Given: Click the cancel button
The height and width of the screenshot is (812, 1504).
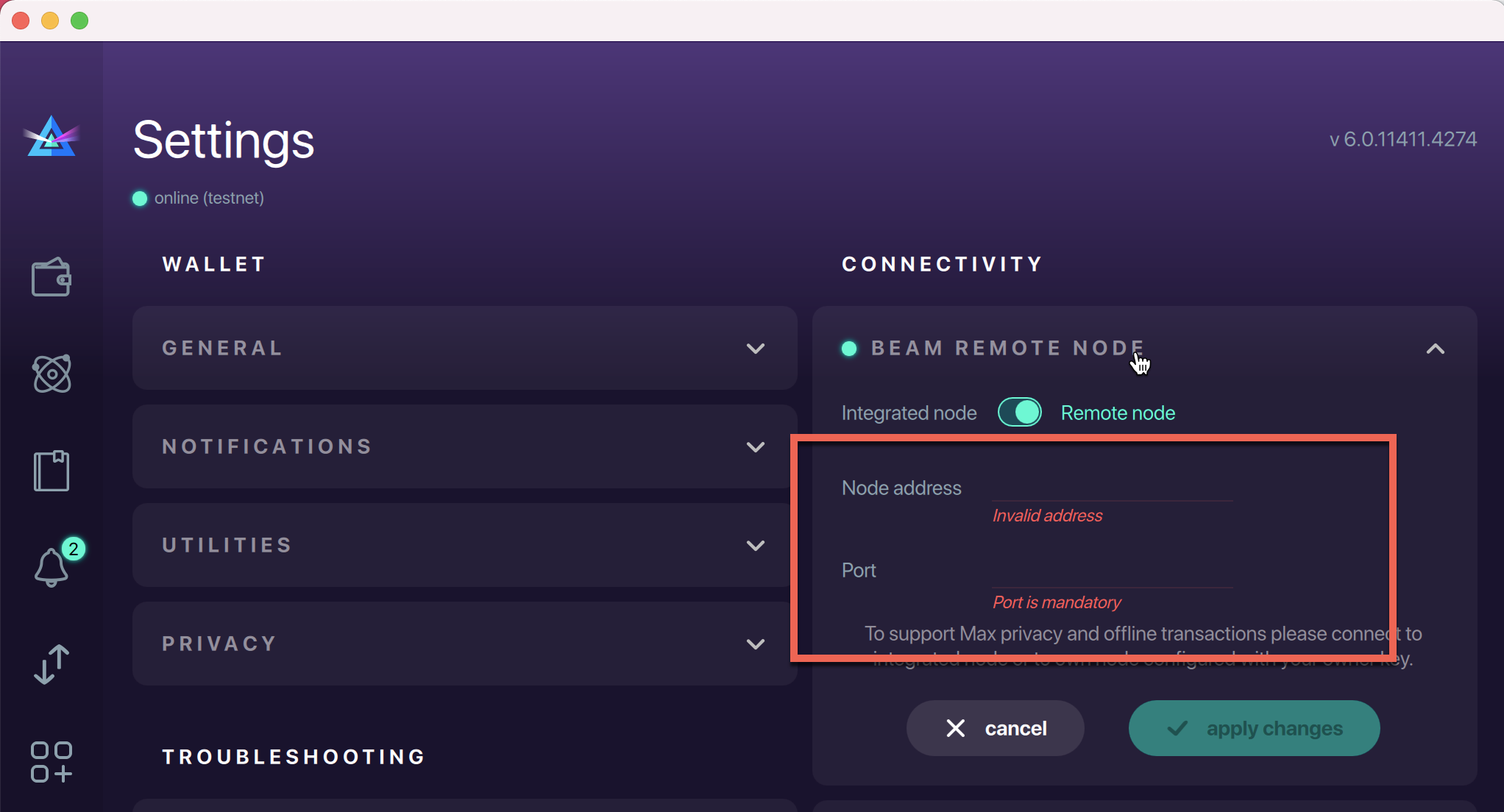Looking at the screenshot, I should pos(995,728).
